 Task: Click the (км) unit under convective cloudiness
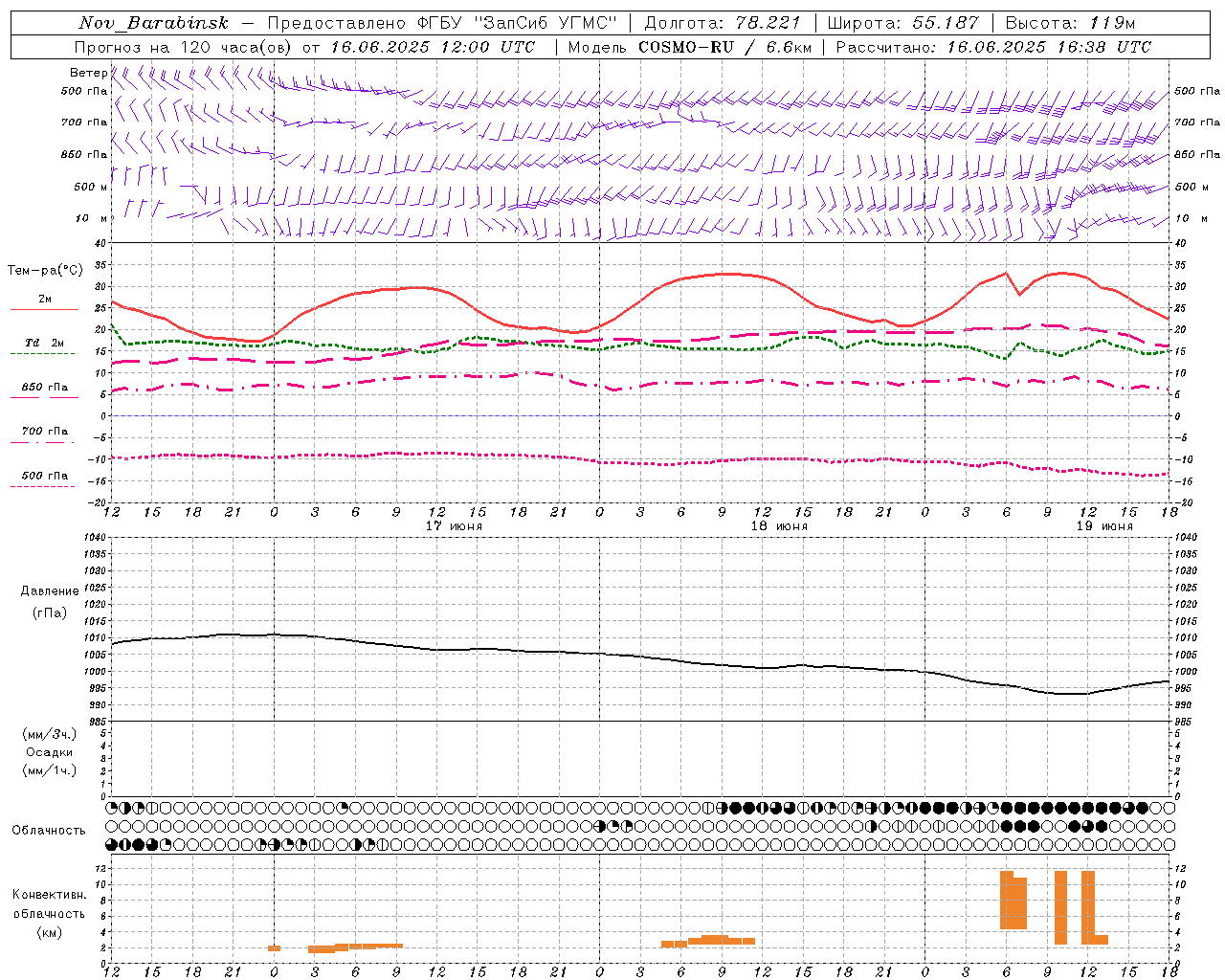coord(49,932)
